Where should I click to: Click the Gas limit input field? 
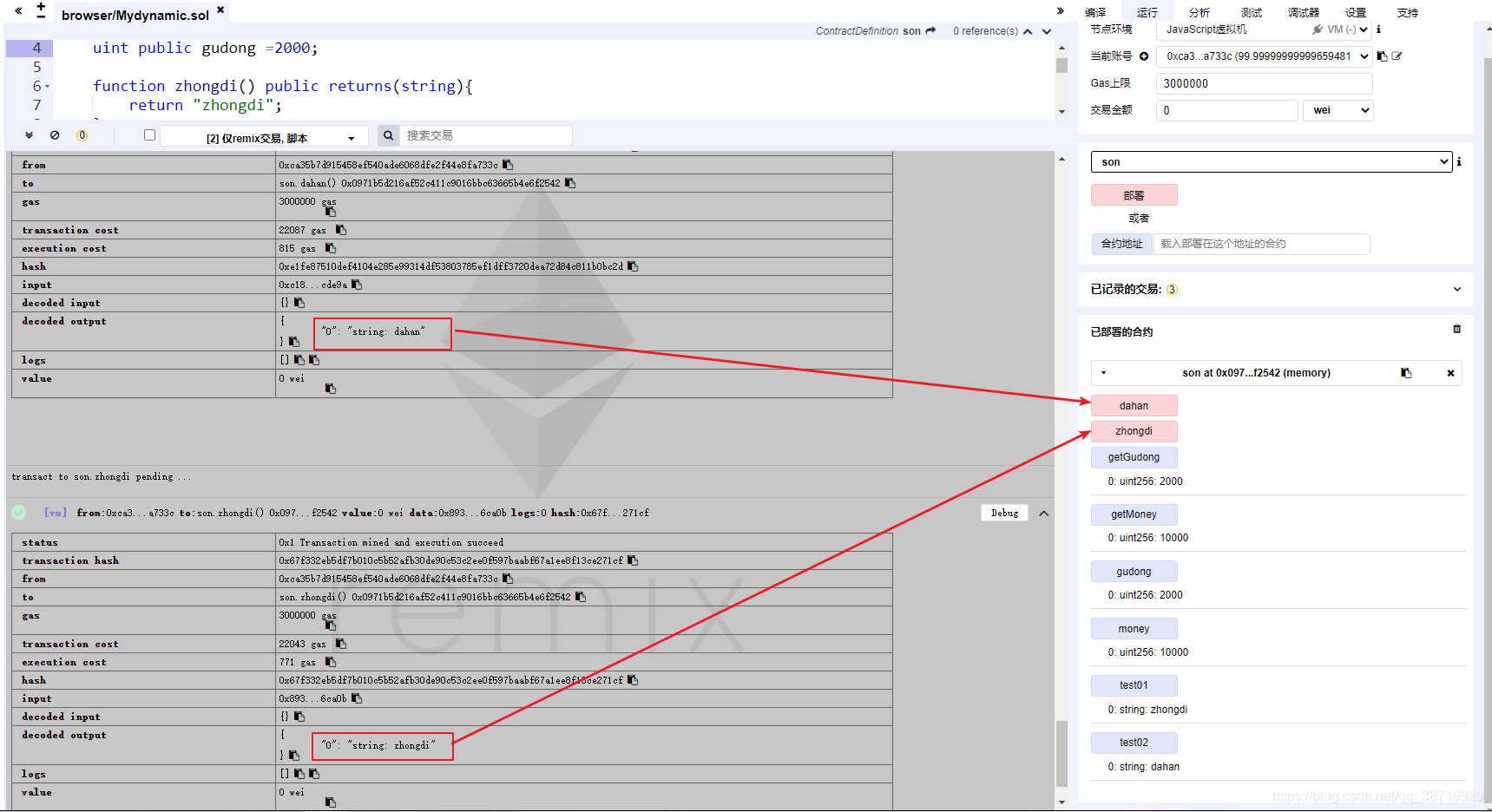coord(1265,83)
